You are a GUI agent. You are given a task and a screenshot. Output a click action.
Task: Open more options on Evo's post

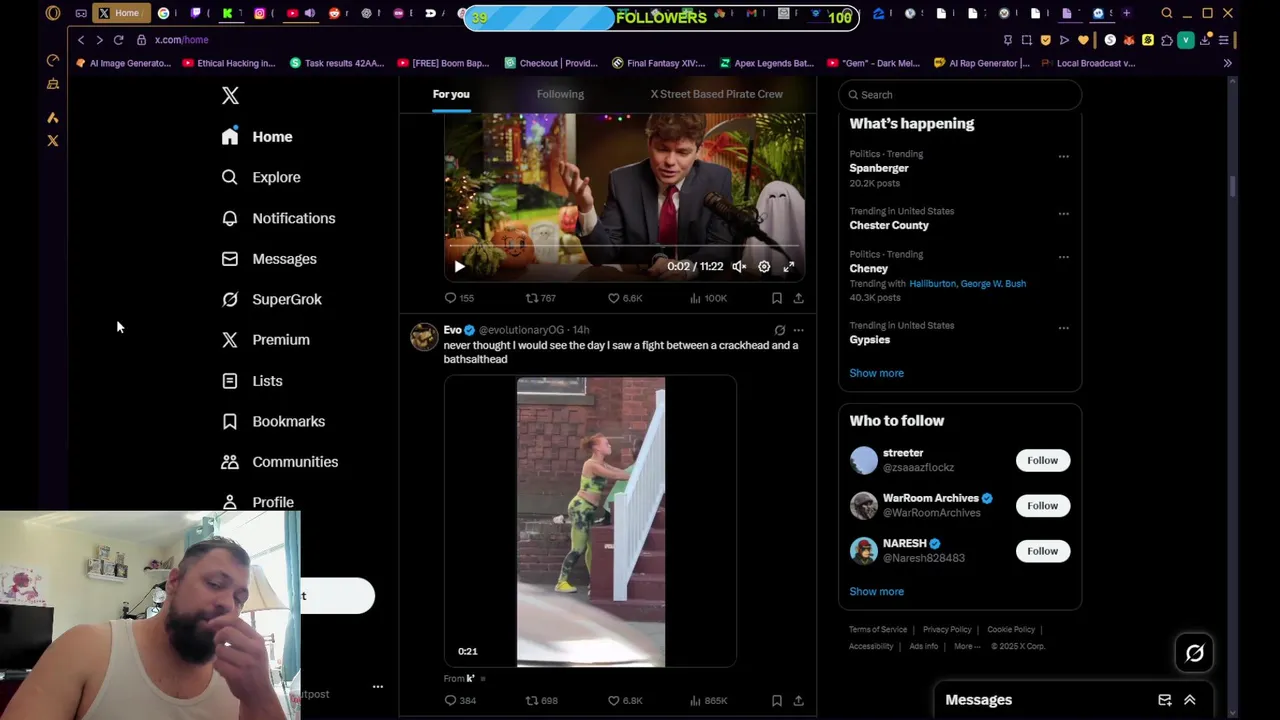tap(798, 330)
